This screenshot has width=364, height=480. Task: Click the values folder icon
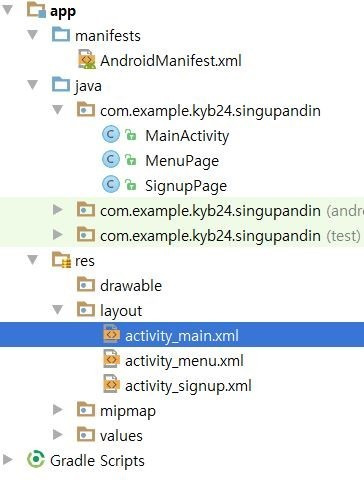[x=86, y=435]
